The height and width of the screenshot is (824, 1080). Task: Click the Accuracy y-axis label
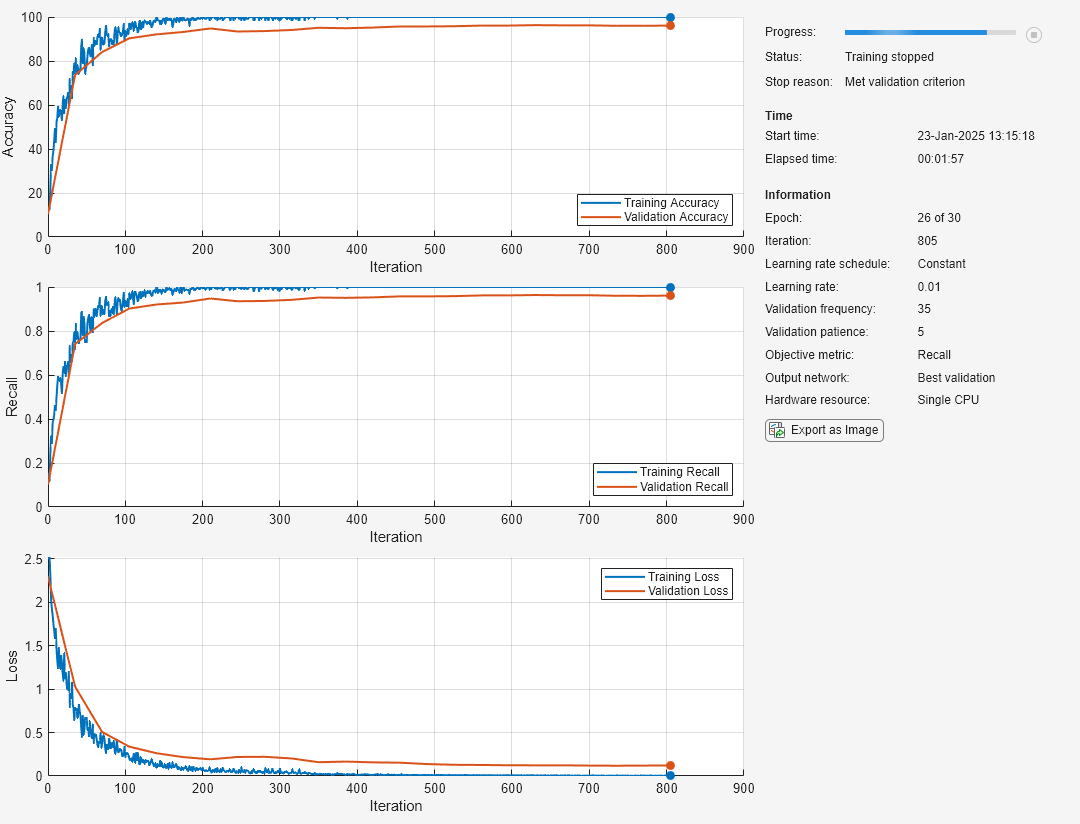(10, 126)
